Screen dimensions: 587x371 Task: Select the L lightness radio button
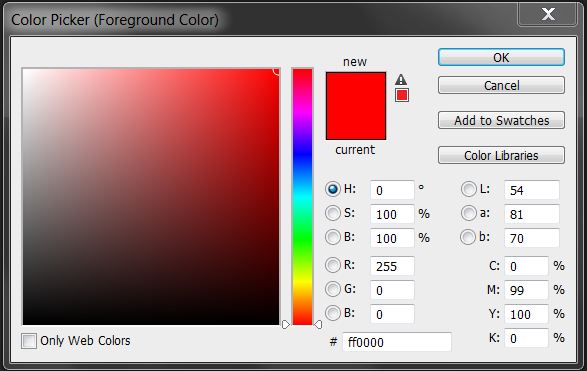click(468, 189)
